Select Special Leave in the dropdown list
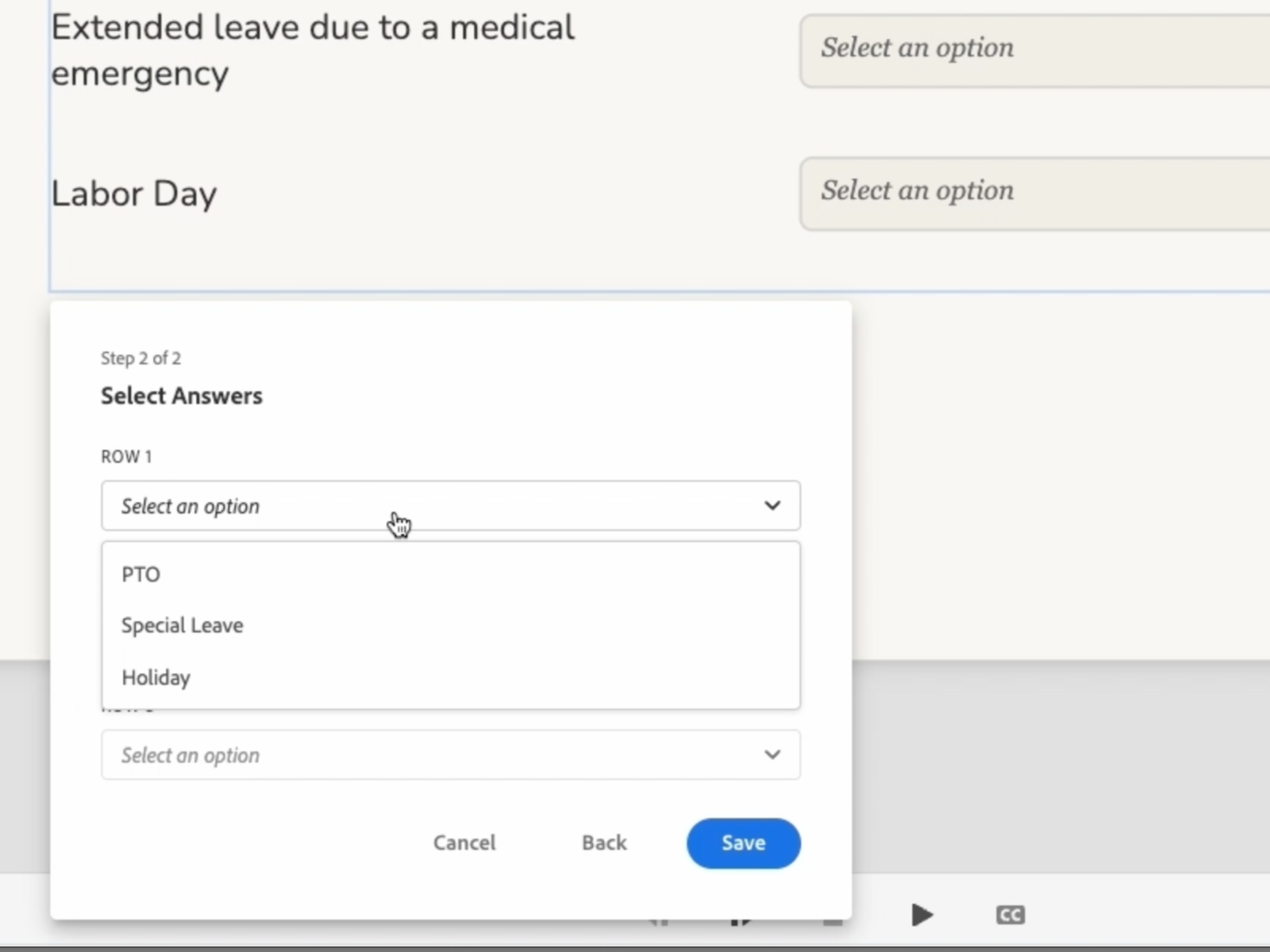This screenshot has height=952, width=1270. click(183, 625)
